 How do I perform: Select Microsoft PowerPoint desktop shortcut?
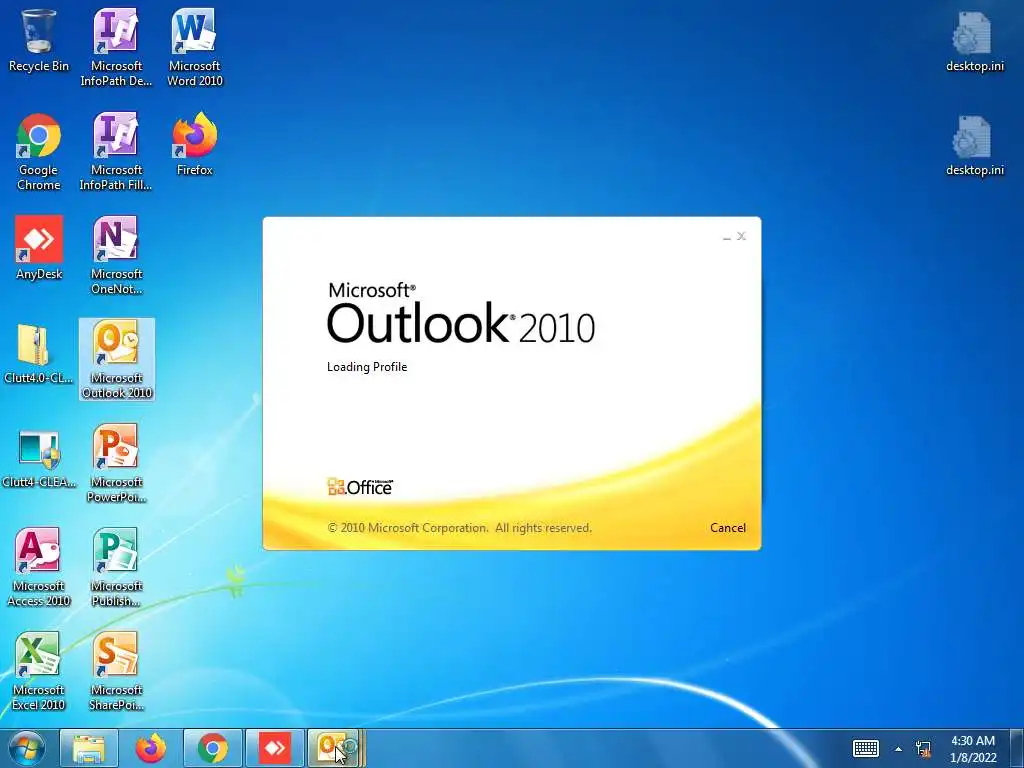[x=116, y=464]
